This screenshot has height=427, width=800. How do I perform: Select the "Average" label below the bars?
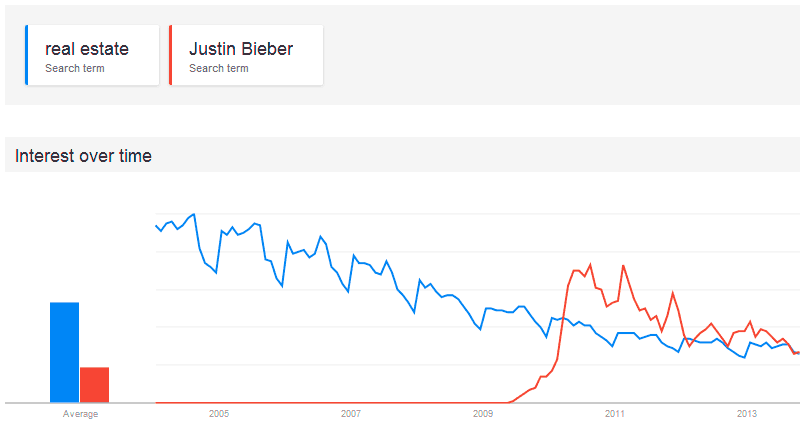coord(80,413)
